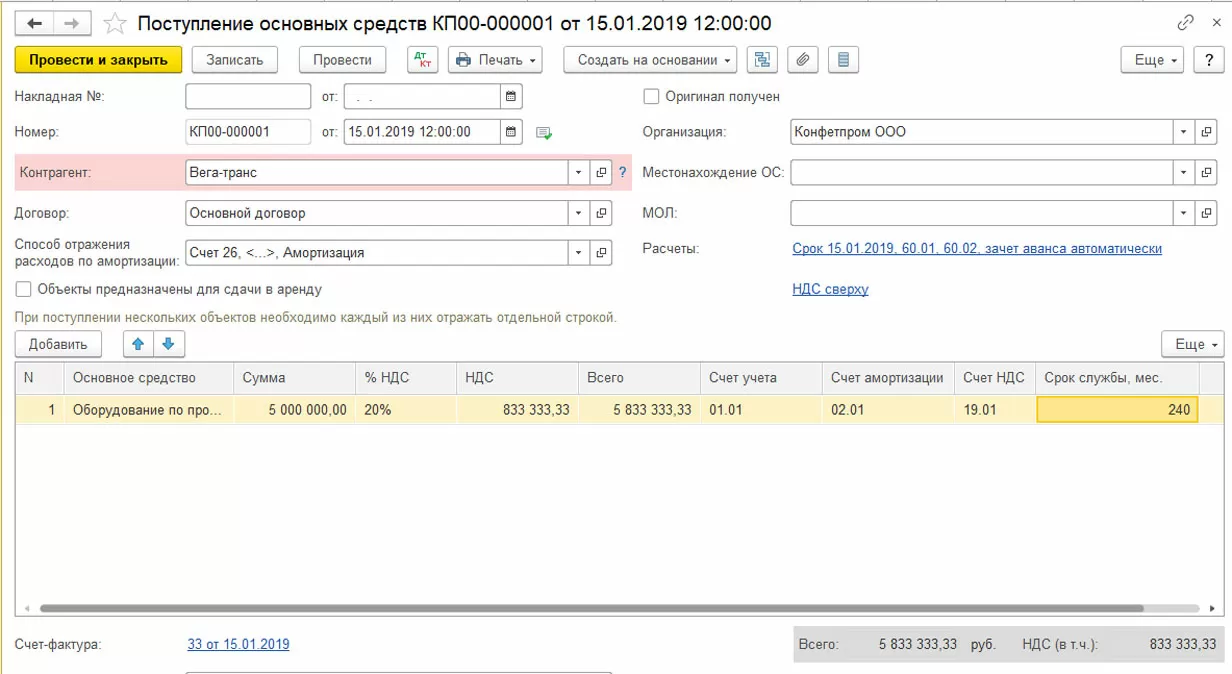
Task: Enable Объекты предназначены для сдачи в аренду
Action: click(x=23, y=290)
